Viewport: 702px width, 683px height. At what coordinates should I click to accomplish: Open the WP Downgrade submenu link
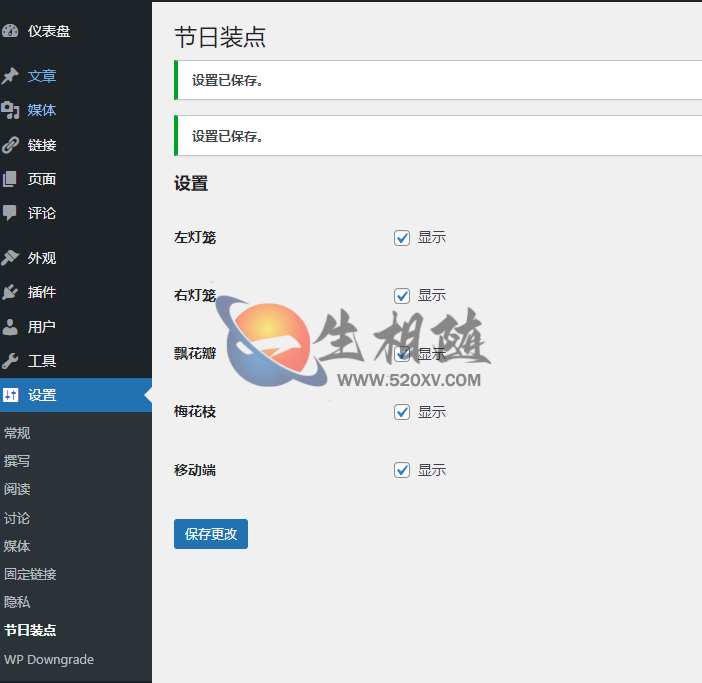point(49,659)
